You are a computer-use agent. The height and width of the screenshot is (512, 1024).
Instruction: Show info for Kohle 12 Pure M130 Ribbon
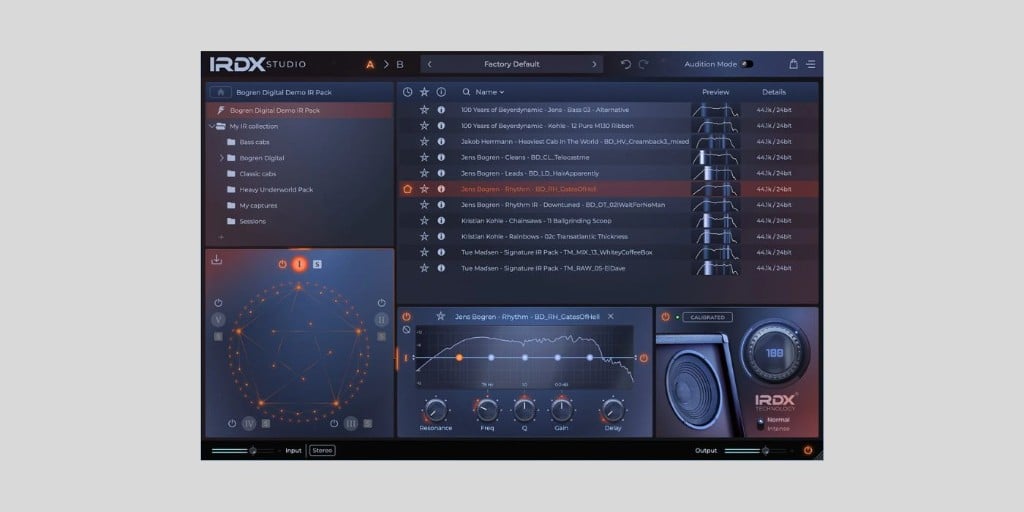coord(441,125)
